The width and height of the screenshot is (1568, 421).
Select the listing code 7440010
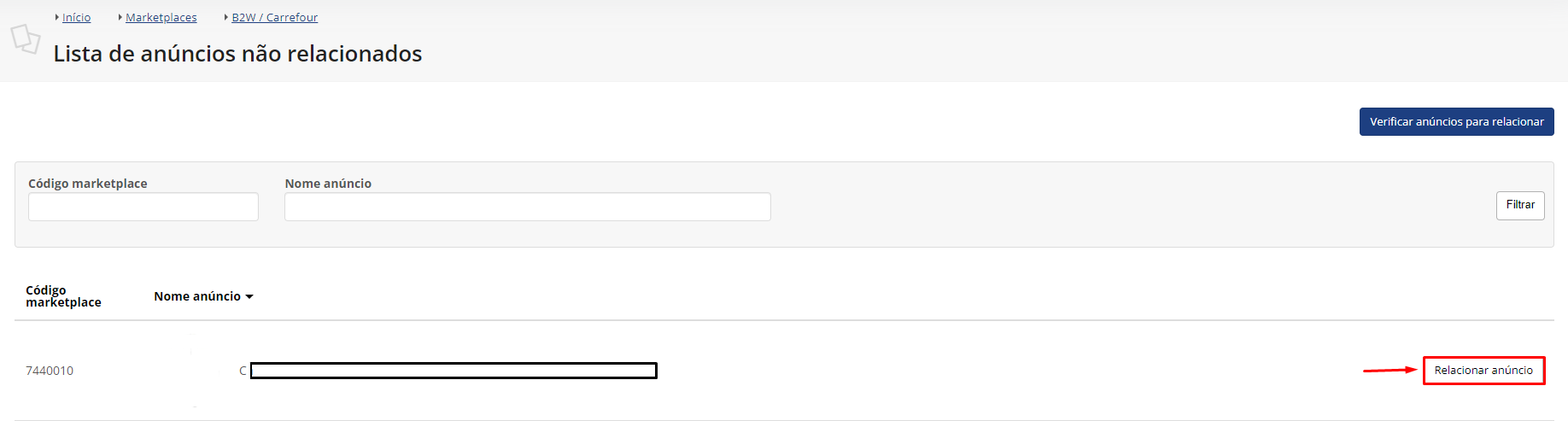tap(50, 371)
